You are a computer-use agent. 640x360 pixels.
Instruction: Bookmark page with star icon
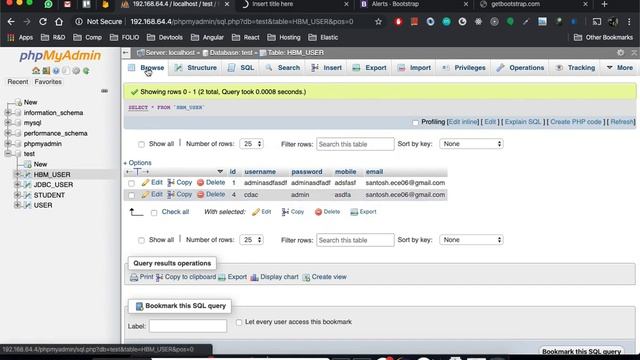coord(378,22)
